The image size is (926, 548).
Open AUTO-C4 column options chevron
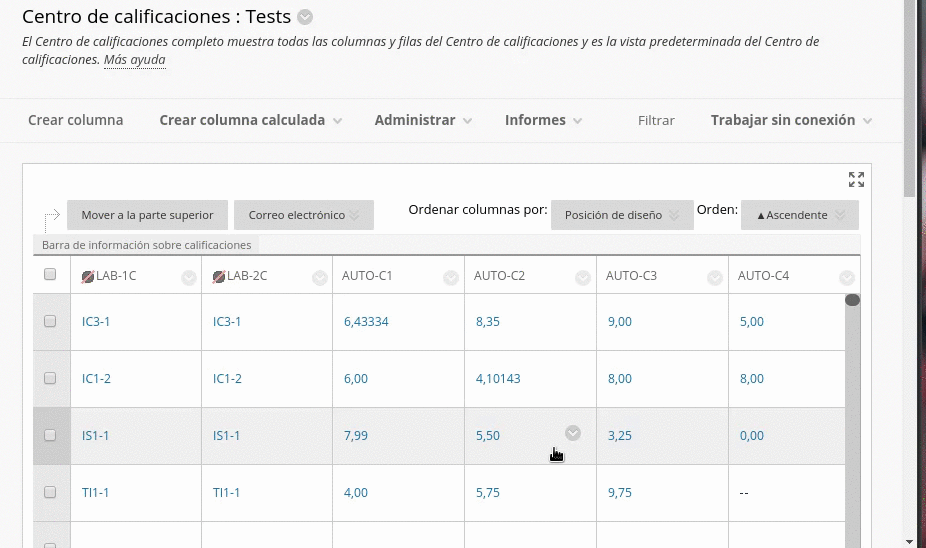(x=847, y=278)
